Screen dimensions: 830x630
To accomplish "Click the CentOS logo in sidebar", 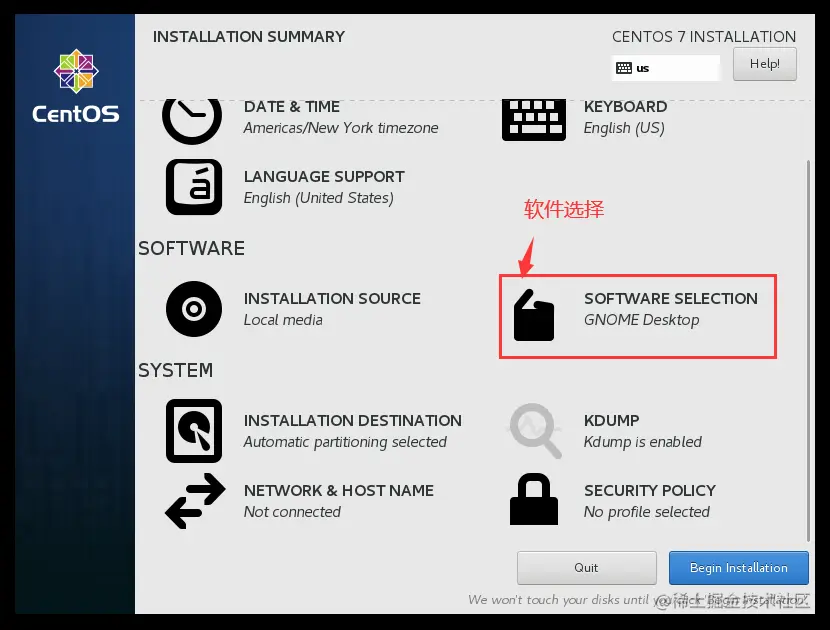I will pos(76,86).
